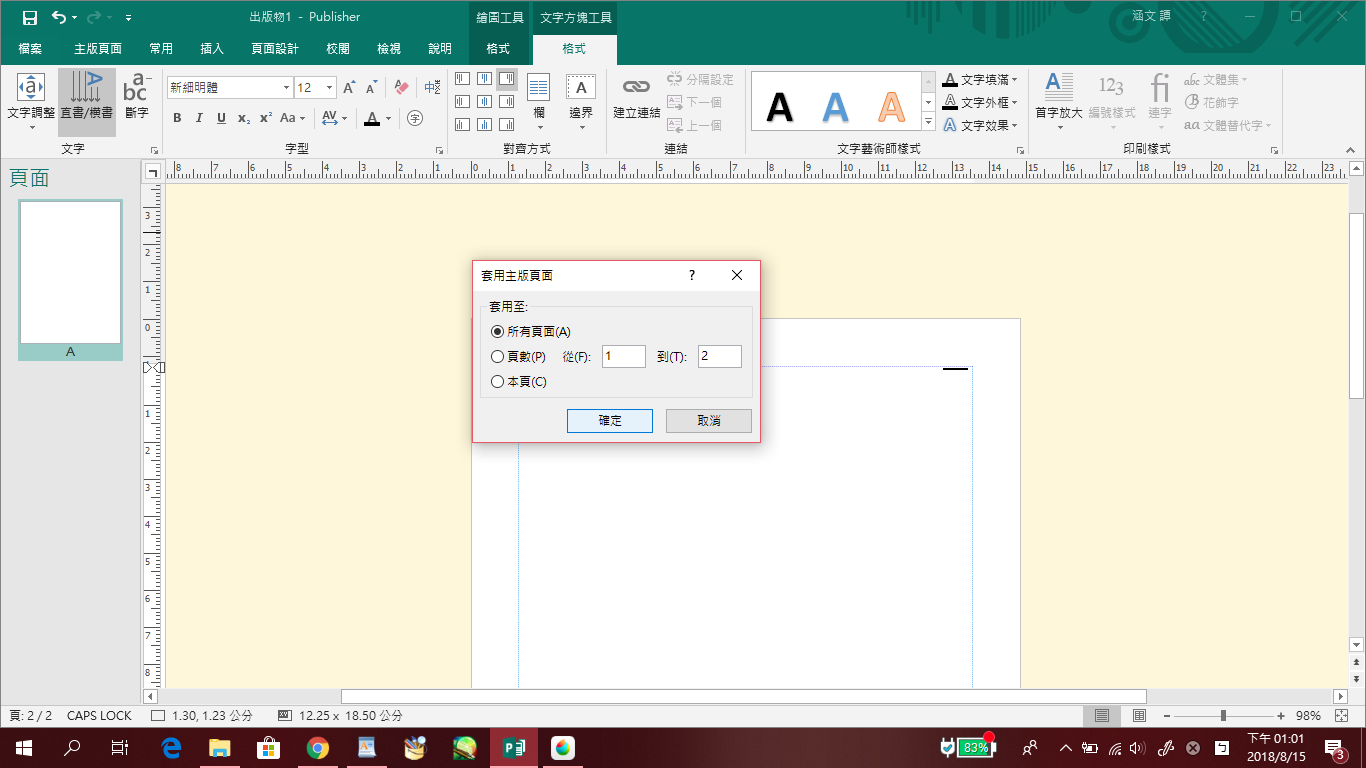1366x768 pixels.
Task: Apply Italic formatting to text
Action: (199, 118)
